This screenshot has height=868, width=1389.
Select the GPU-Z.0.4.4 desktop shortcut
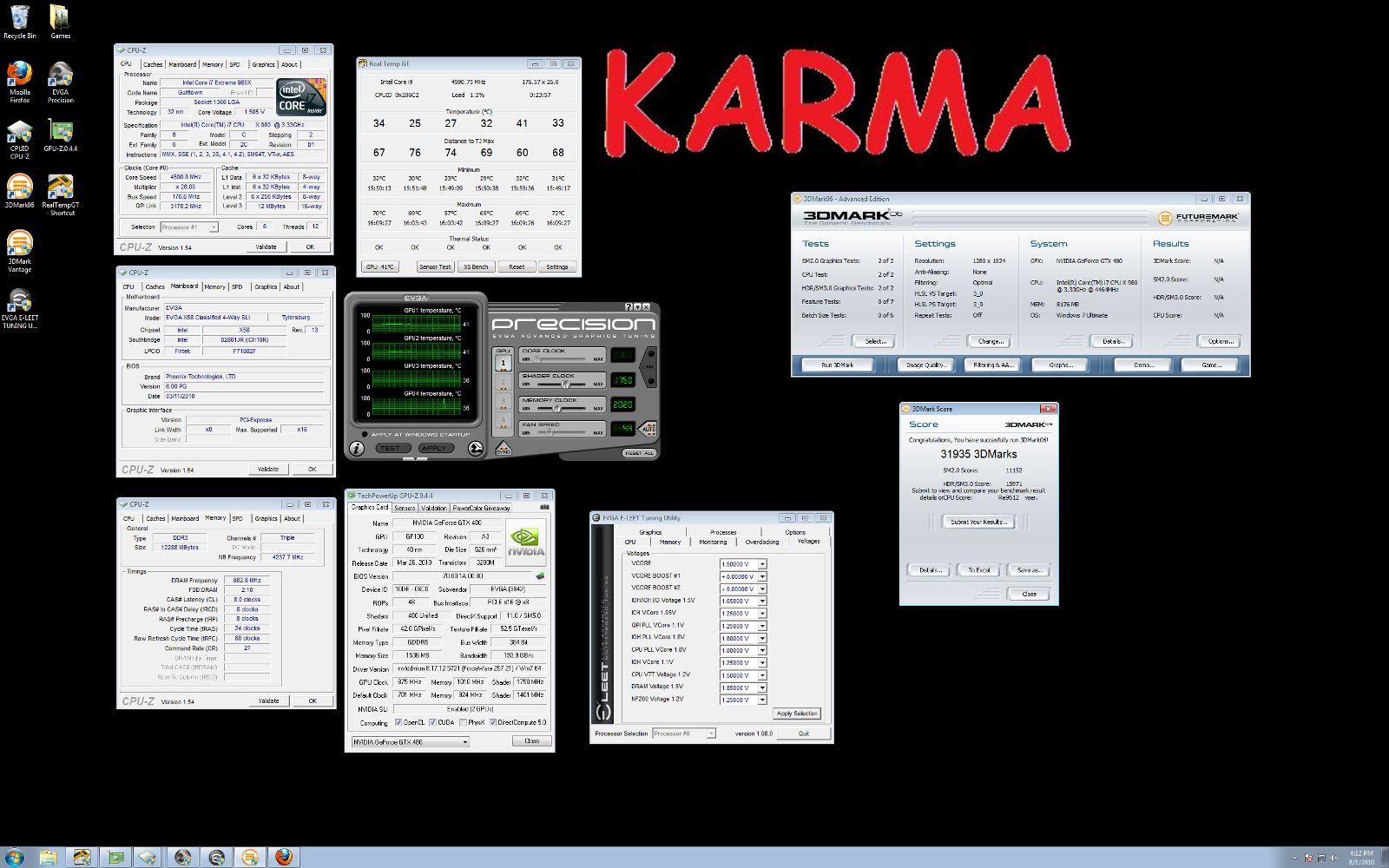tap(60, 136)
